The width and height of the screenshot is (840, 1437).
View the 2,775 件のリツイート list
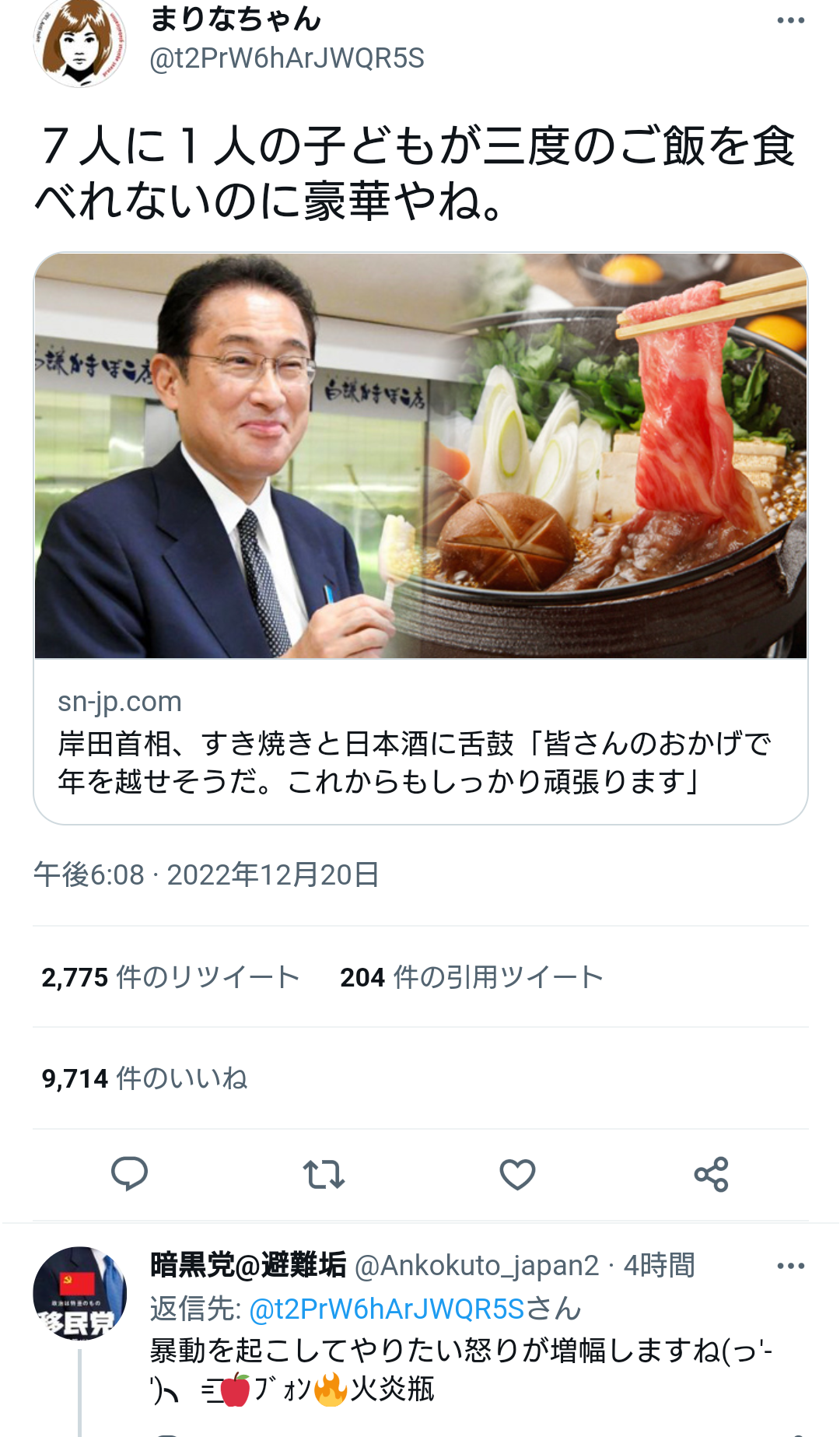(170, 977)
